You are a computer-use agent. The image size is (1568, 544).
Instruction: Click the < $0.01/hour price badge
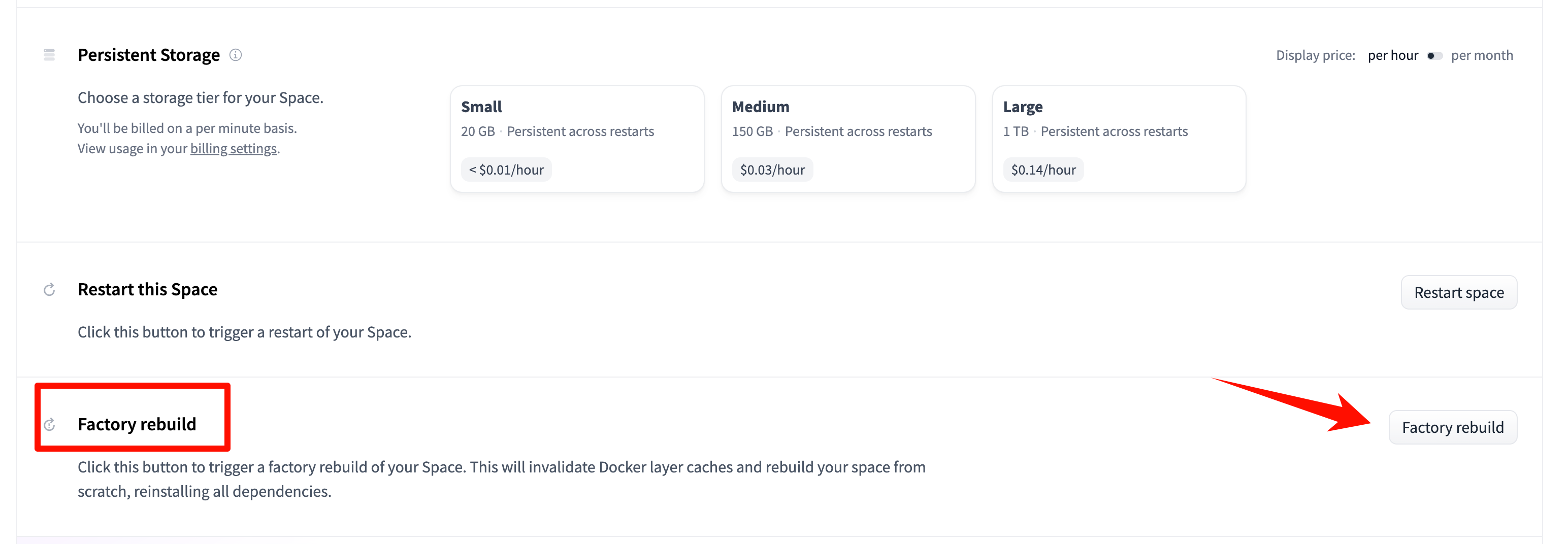(x=506, y=170)
